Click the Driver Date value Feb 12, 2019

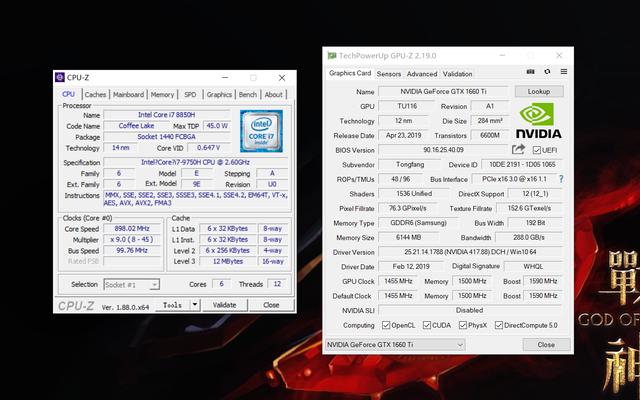point(411,267)
